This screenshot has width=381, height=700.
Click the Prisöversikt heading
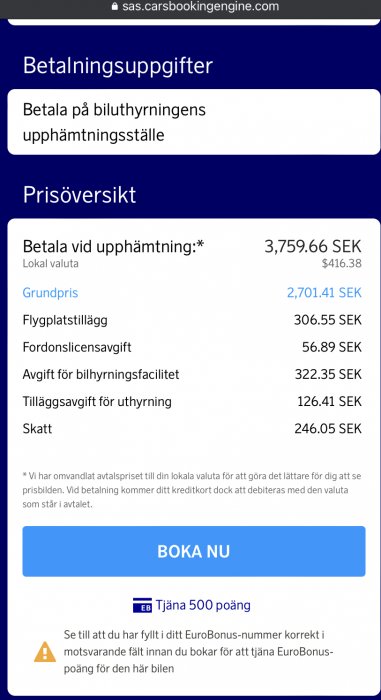[x=80, y=195]
